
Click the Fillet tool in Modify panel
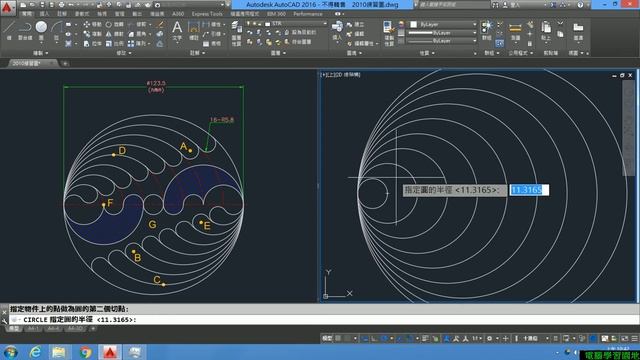tap(138, 34)
